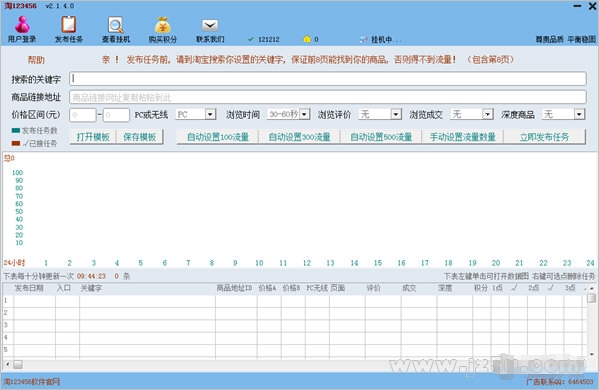Open the 浏览成交 dropdown
This screenshot has height=390, width=599.
click(487, 114)
